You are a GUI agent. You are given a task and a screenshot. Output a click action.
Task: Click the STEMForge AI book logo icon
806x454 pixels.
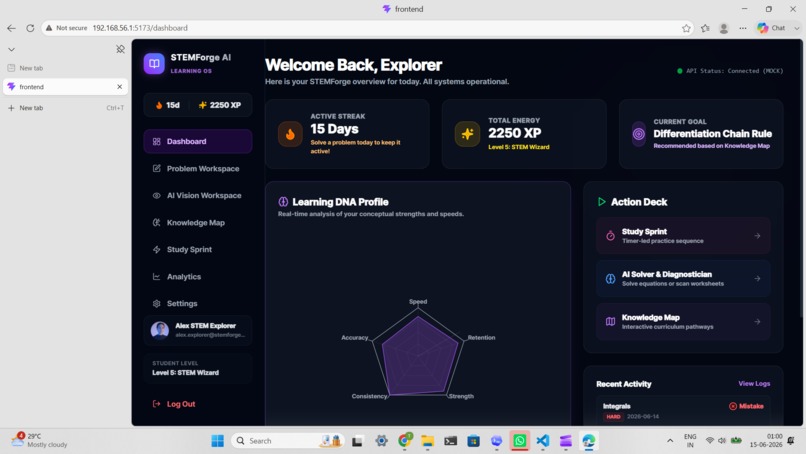[154, 64]
